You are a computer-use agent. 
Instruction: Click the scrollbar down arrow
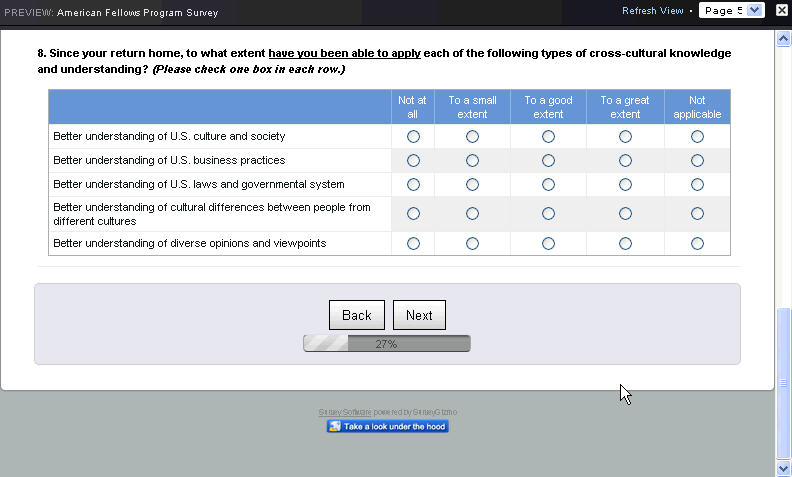[x=784, y=467]
